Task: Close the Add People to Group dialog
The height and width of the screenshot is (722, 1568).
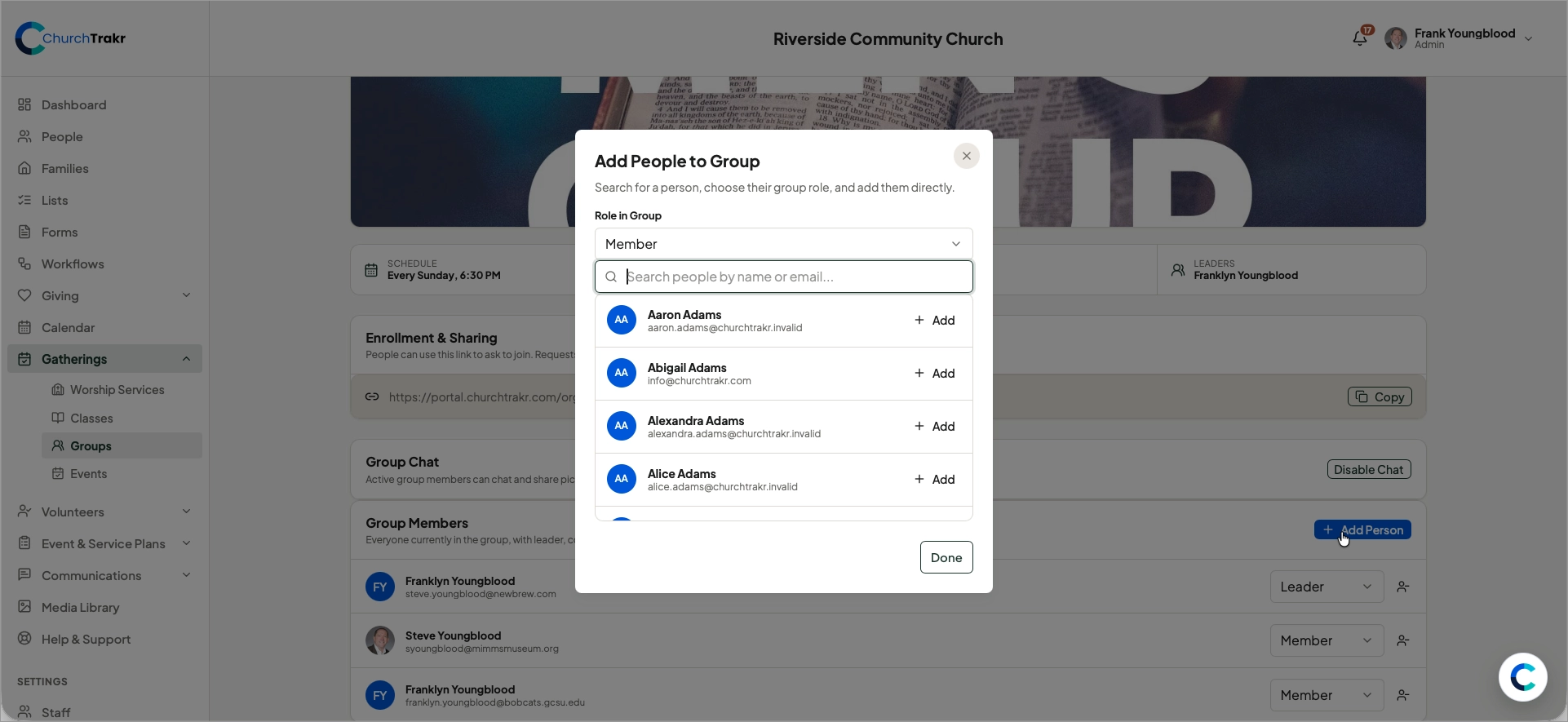Action: (x=967, y=156)
